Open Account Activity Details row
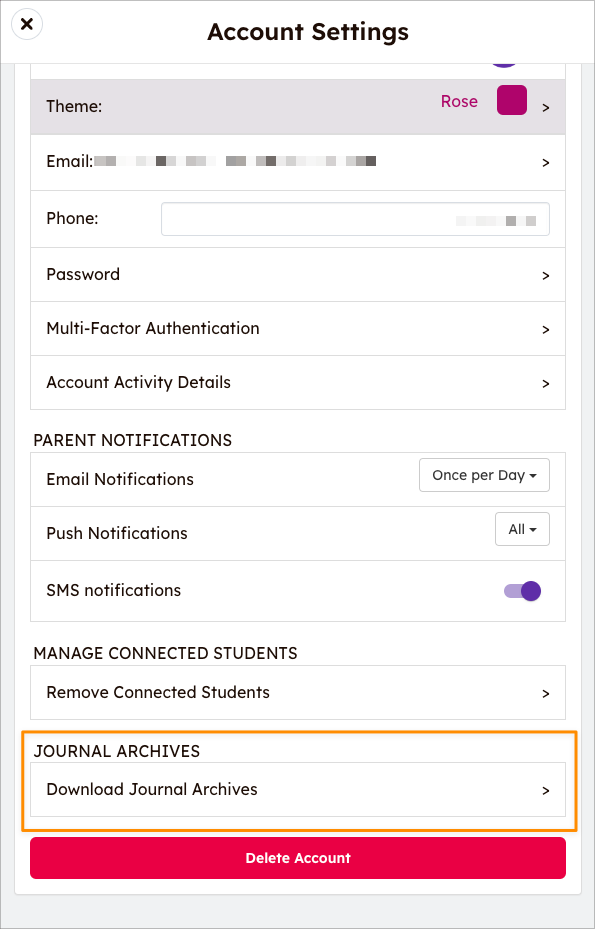Image resolution: width=595 pixels, height=929 pixels. pyautogui.click(x=298, y=383)
